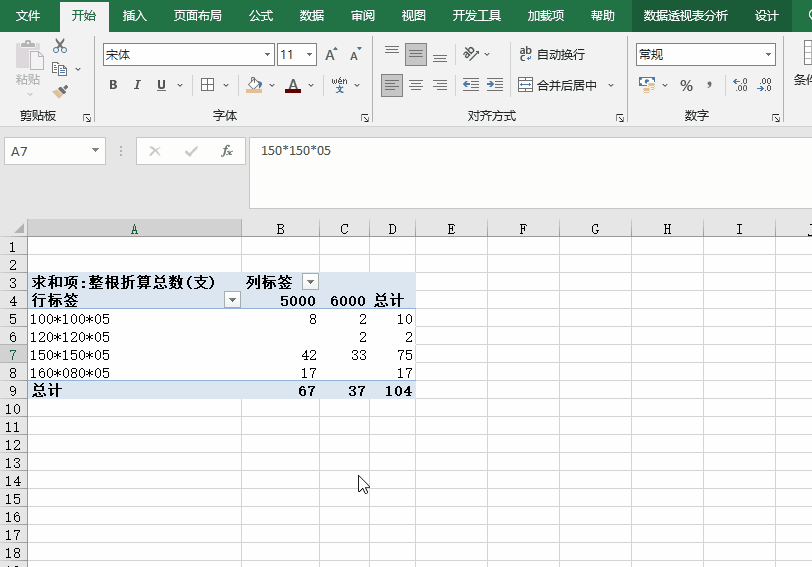Image resolution: width=812 pixels, height=567 pixels.
Task: Click 合并后居中 merge and center button
Action: pyautogui.click(x=558, y=85)
